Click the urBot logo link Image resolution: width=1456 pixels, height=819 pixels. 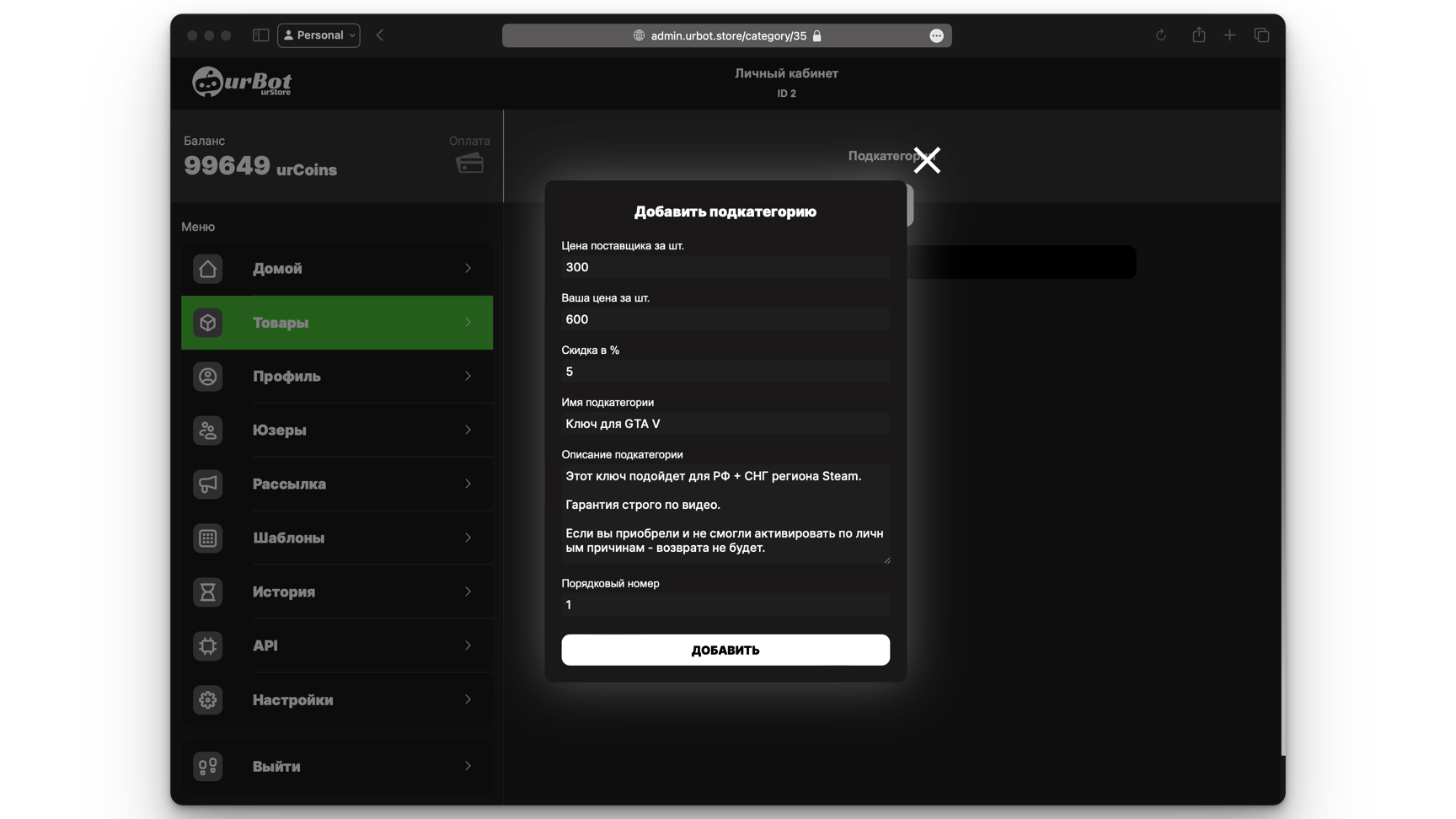[x=242, y=83]
